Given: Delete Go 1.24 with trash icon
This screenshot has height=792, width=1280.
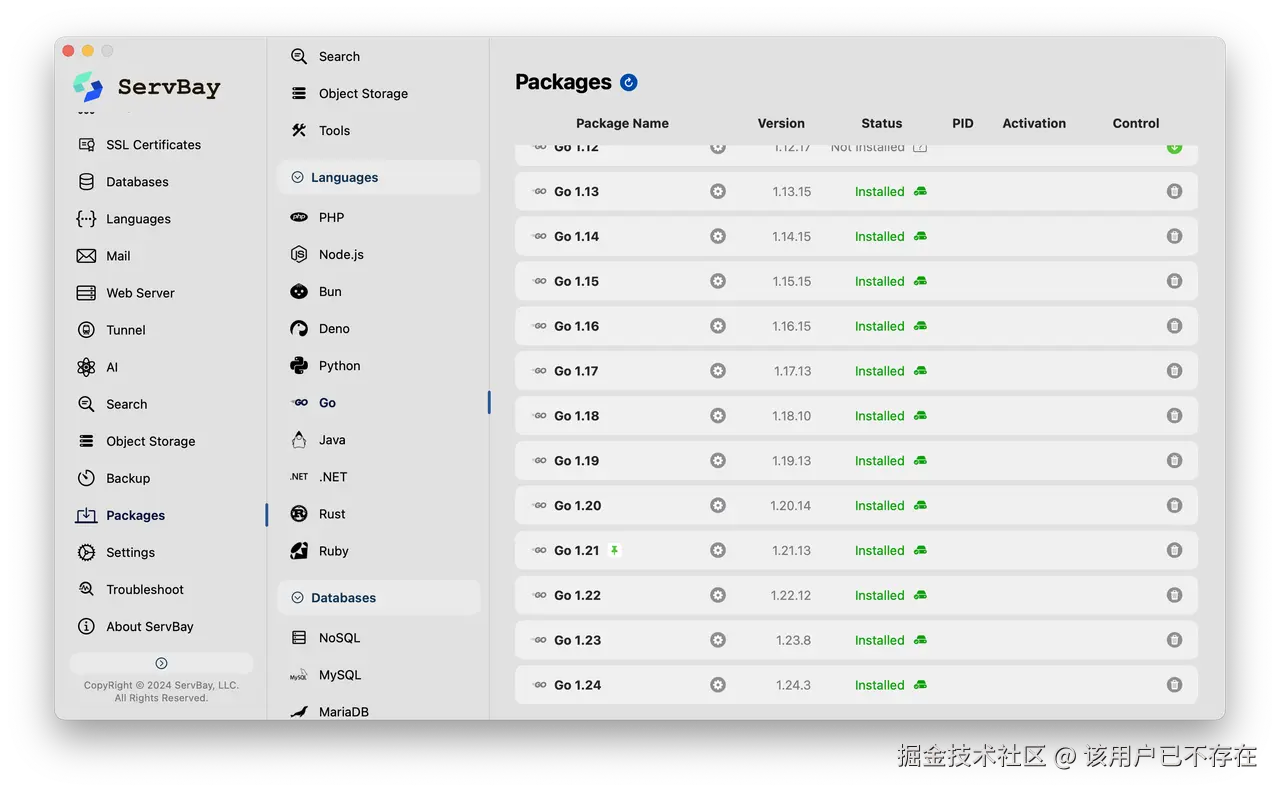Looking at the screenshot, I should coord(1174,685).
